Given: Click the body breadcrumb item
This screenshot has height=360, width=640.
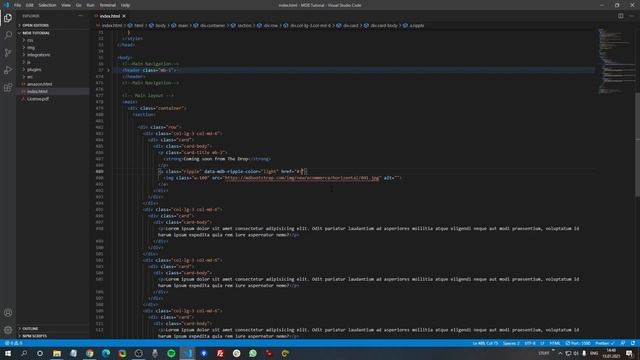Looking at the screenshot, I should 158,25.
